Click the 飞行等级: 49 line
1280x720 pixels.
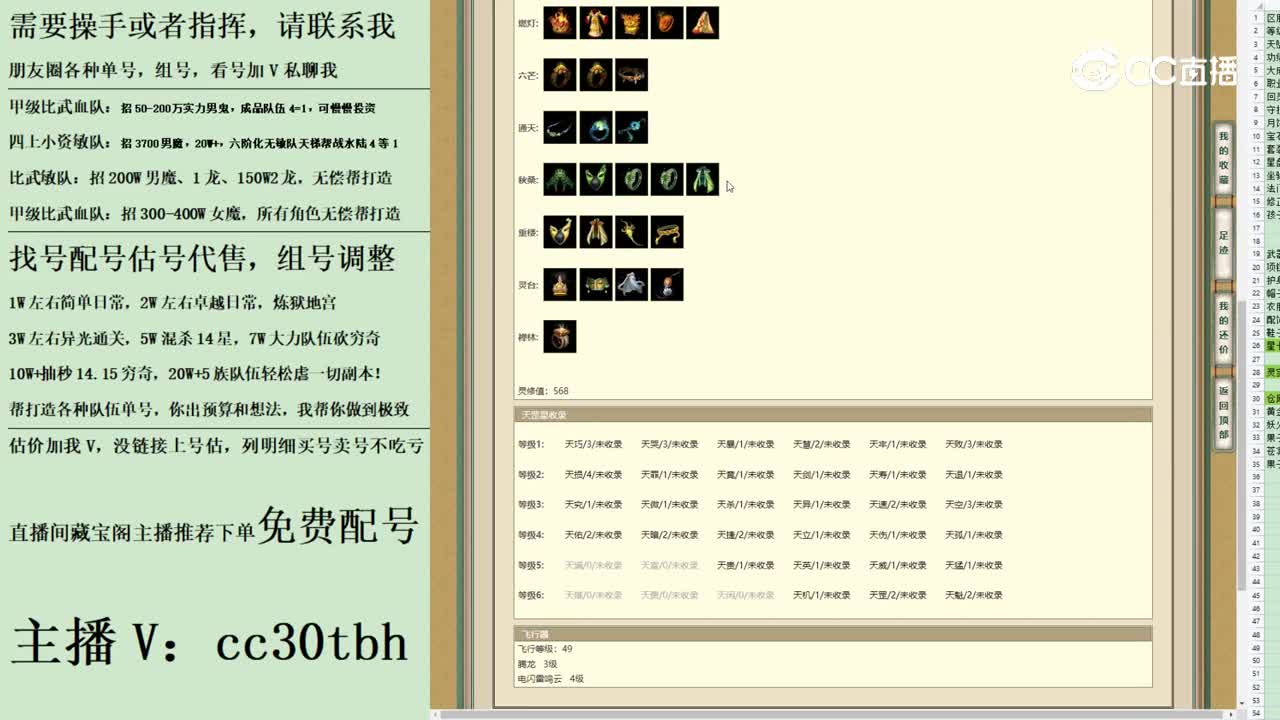(545, 649)
